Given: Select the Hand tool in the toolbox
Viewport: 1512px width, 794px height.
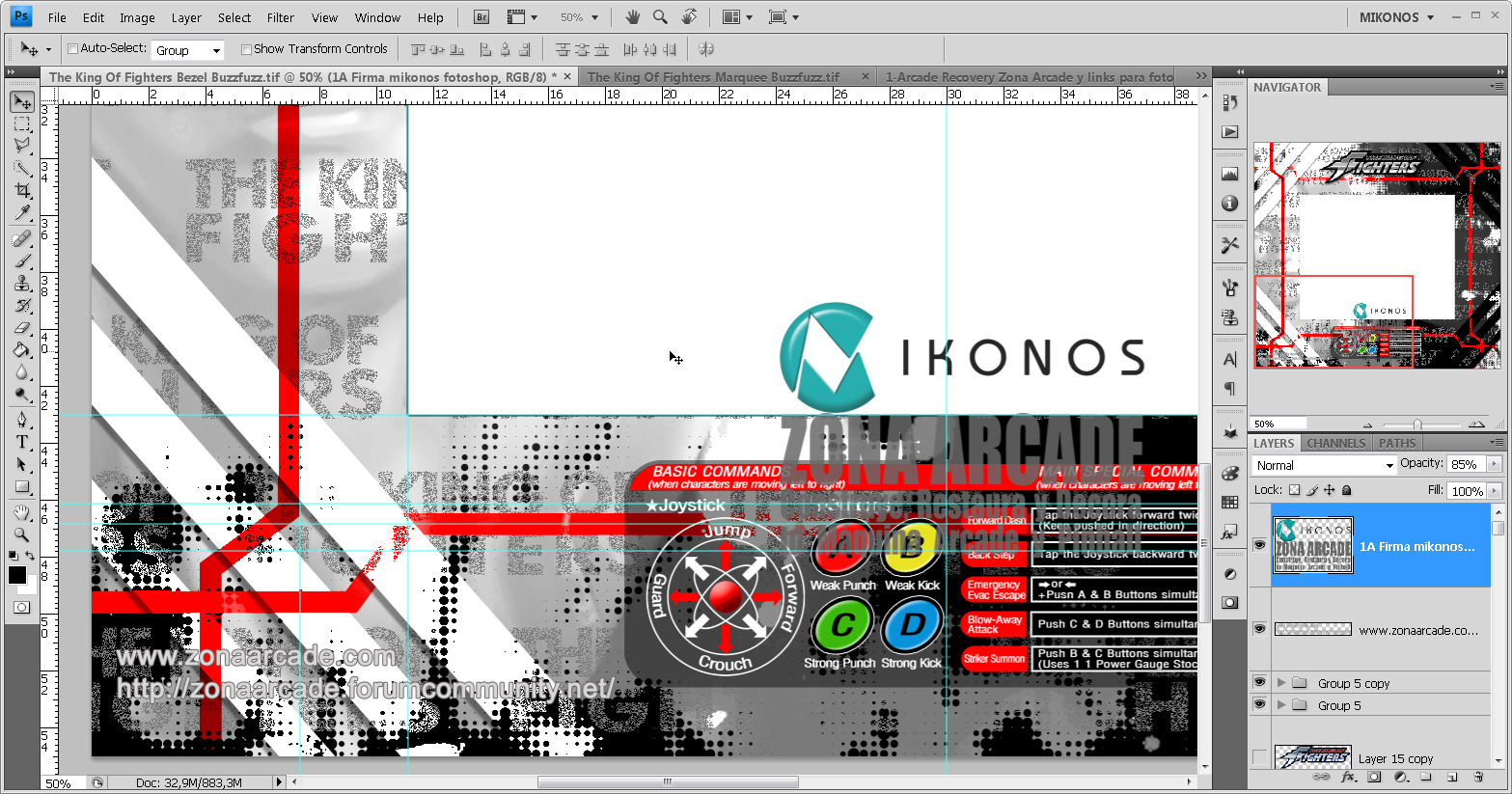Looking at the screenshot, I should 22,512.
